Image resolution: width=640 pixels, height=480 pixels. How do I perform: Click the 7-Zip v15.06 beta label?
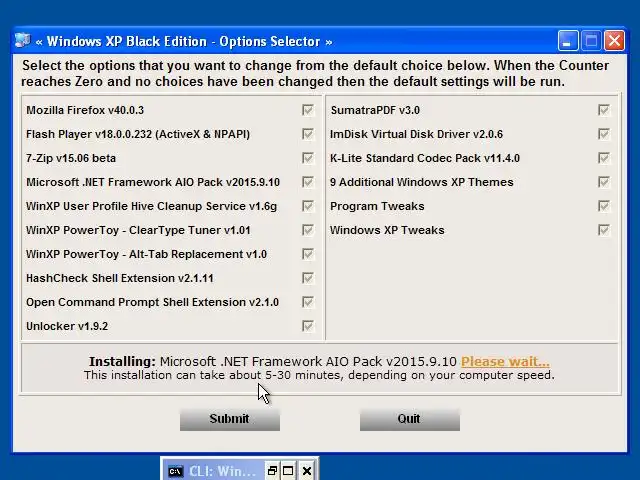click(x=71, y=158)
